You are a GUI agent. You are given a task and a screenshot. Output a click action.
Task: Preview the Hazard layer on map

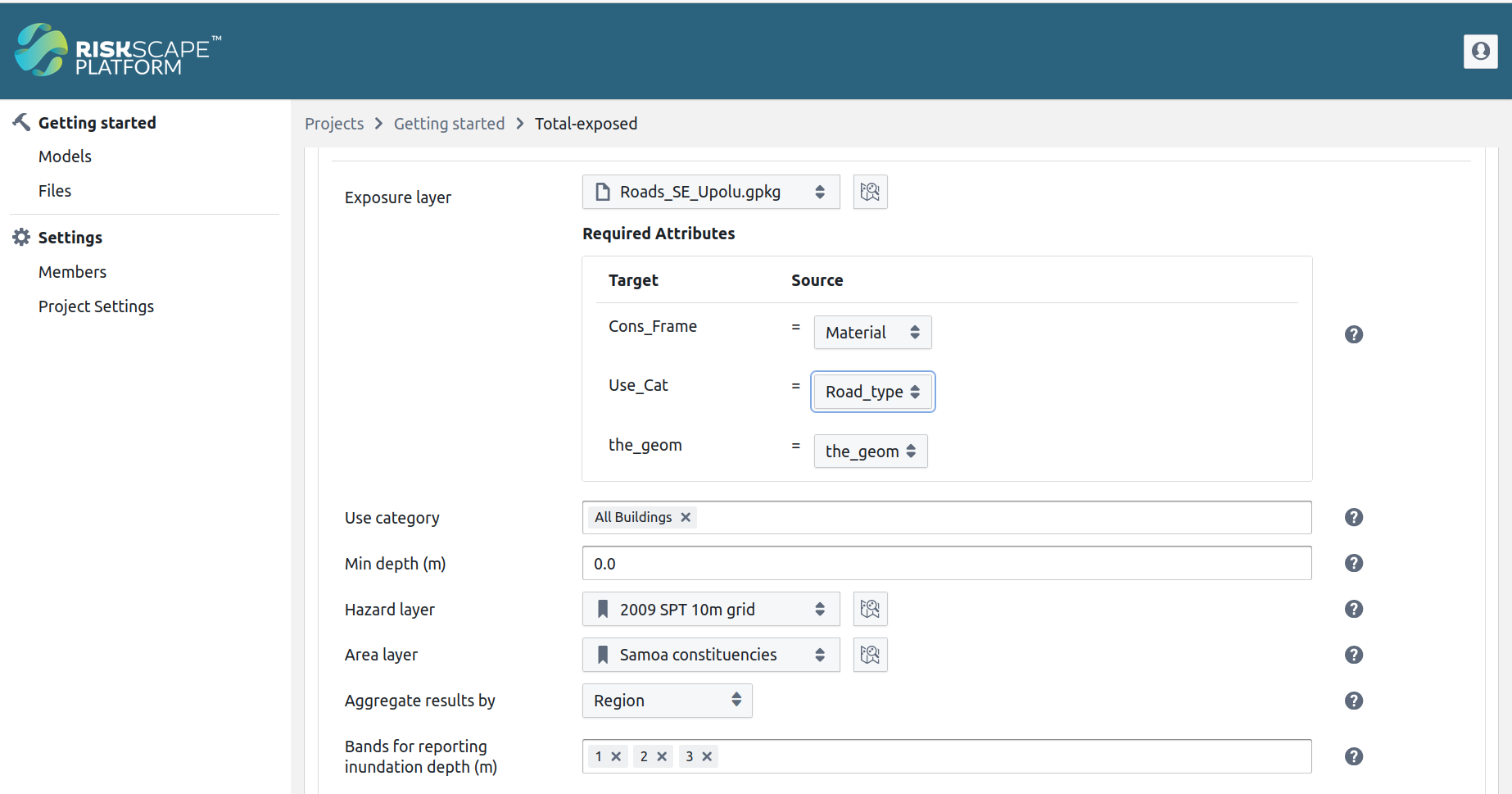pos(870,609)
